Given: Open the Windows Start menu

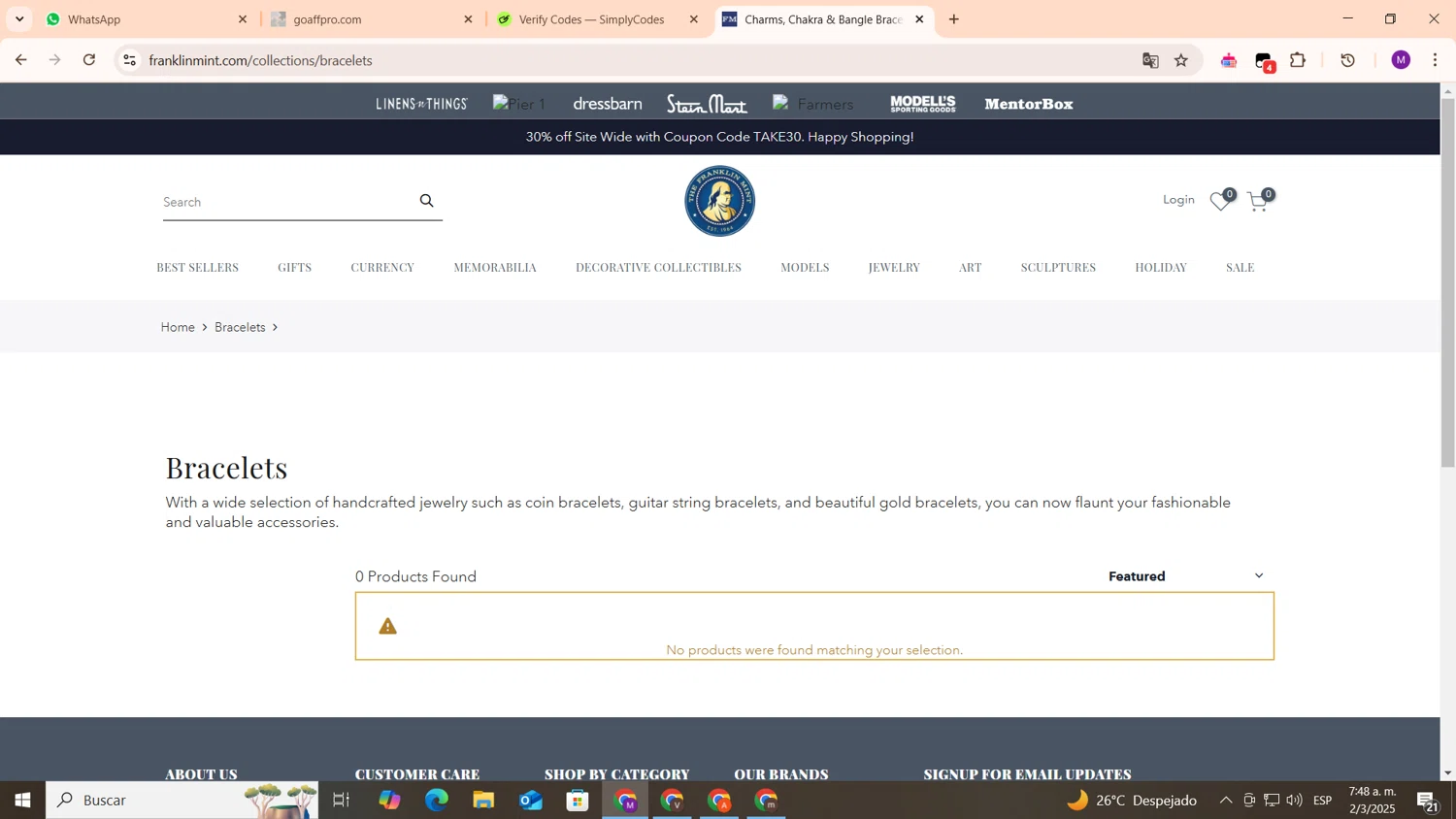Looking at the screenshot, I should [x=22, y=801].
